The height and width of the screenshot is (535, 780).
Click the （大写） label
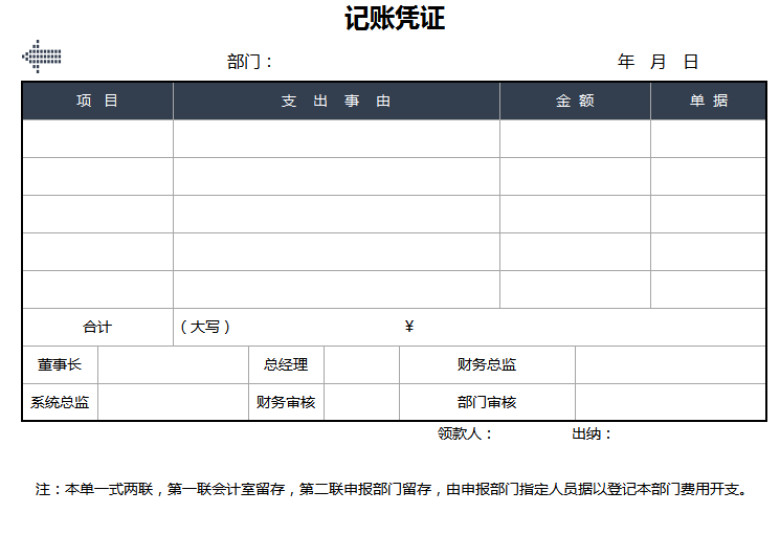click(x=205, y=327)
